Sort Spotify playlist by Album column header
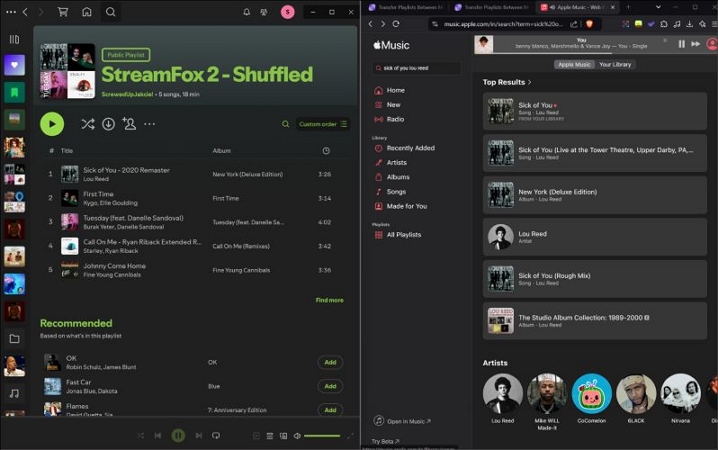 click(x=222, y=151)
